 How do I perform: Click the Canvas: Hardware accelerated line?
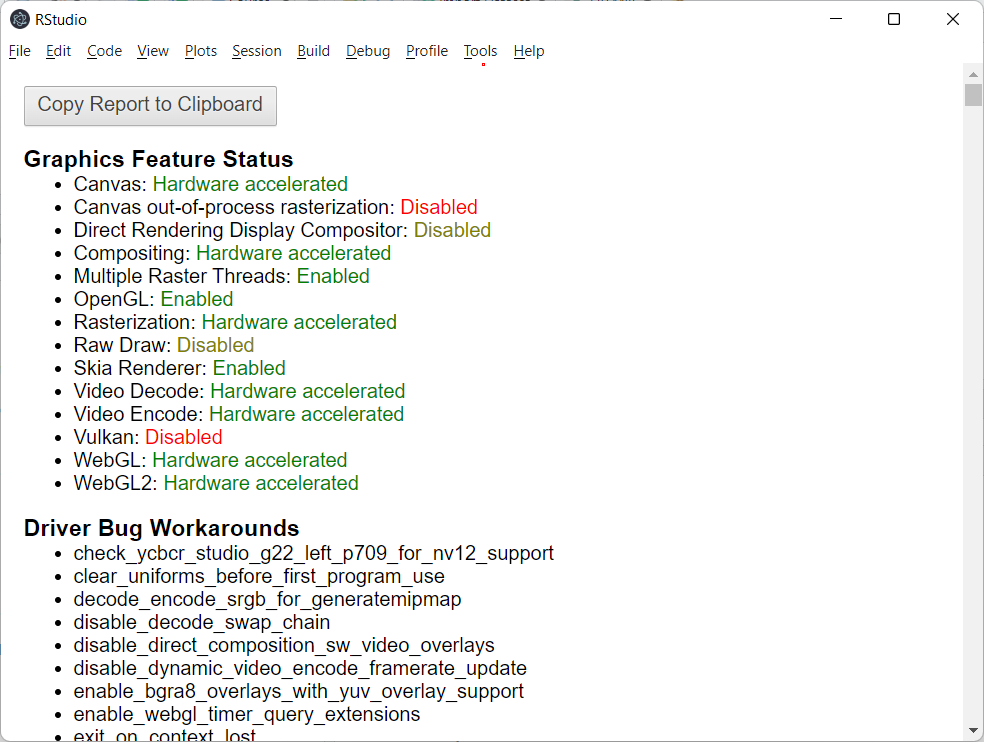click(210, 184)
